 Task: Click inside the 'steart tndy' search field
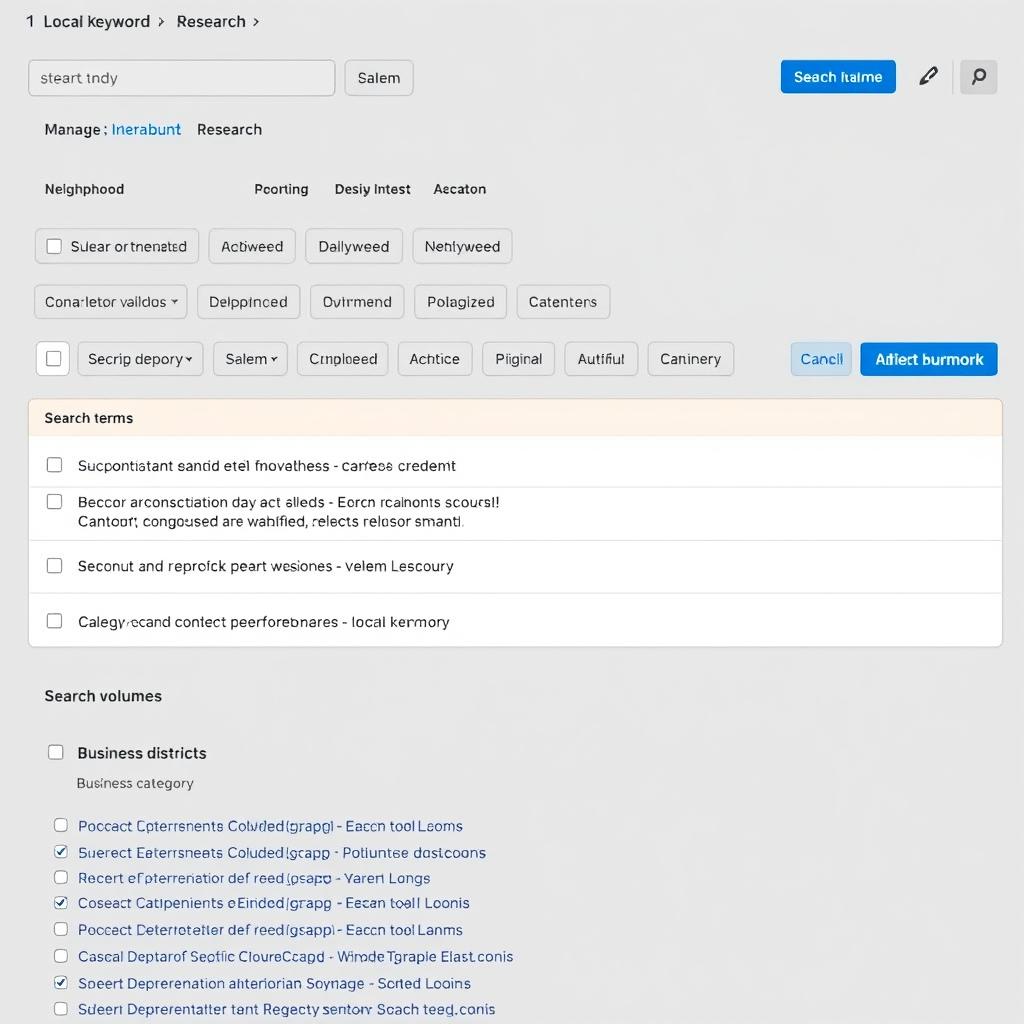(181, 77)
